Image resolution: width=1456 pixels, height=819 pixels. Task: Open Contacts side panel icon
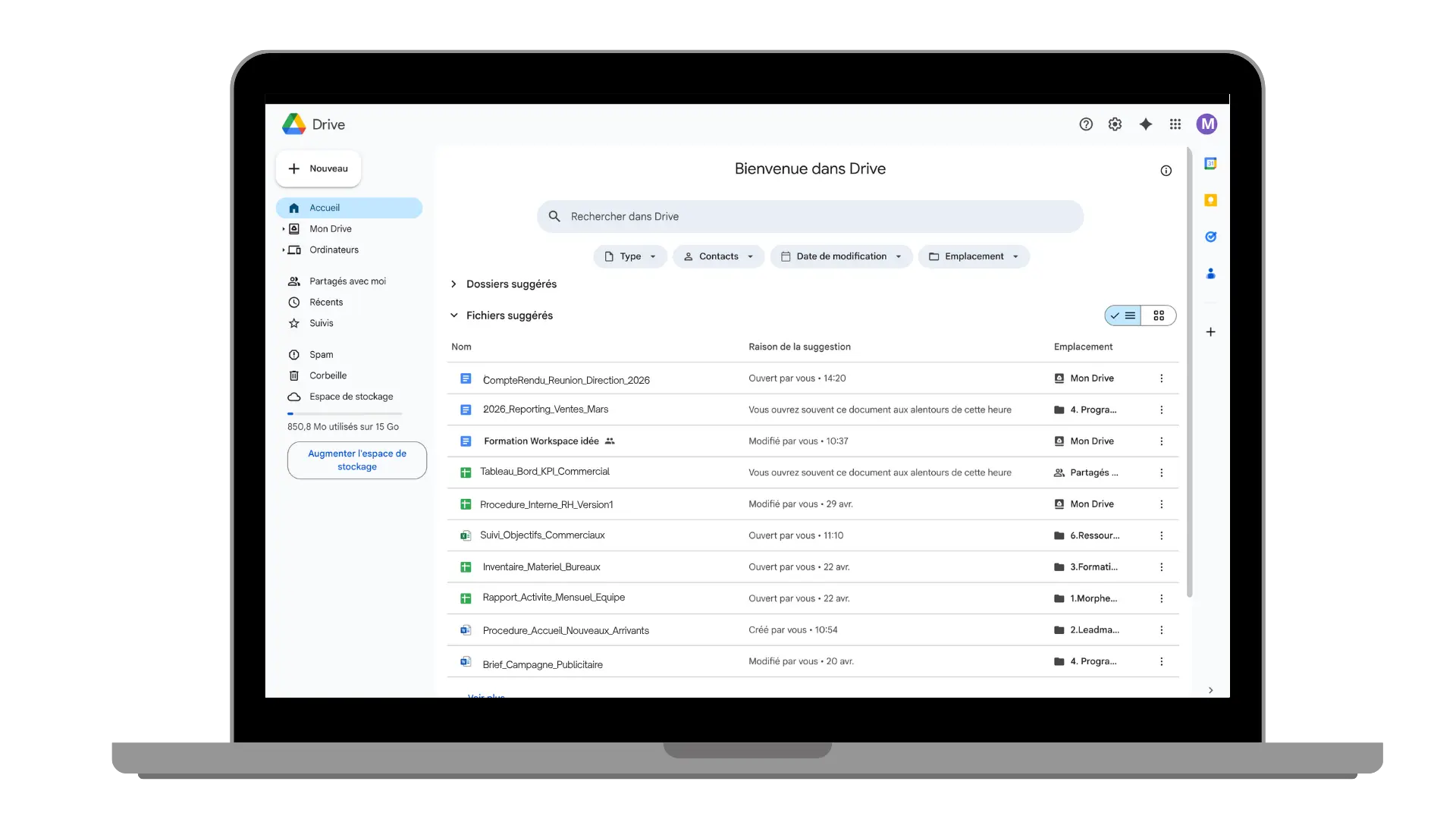click(x=1211, y=274)
